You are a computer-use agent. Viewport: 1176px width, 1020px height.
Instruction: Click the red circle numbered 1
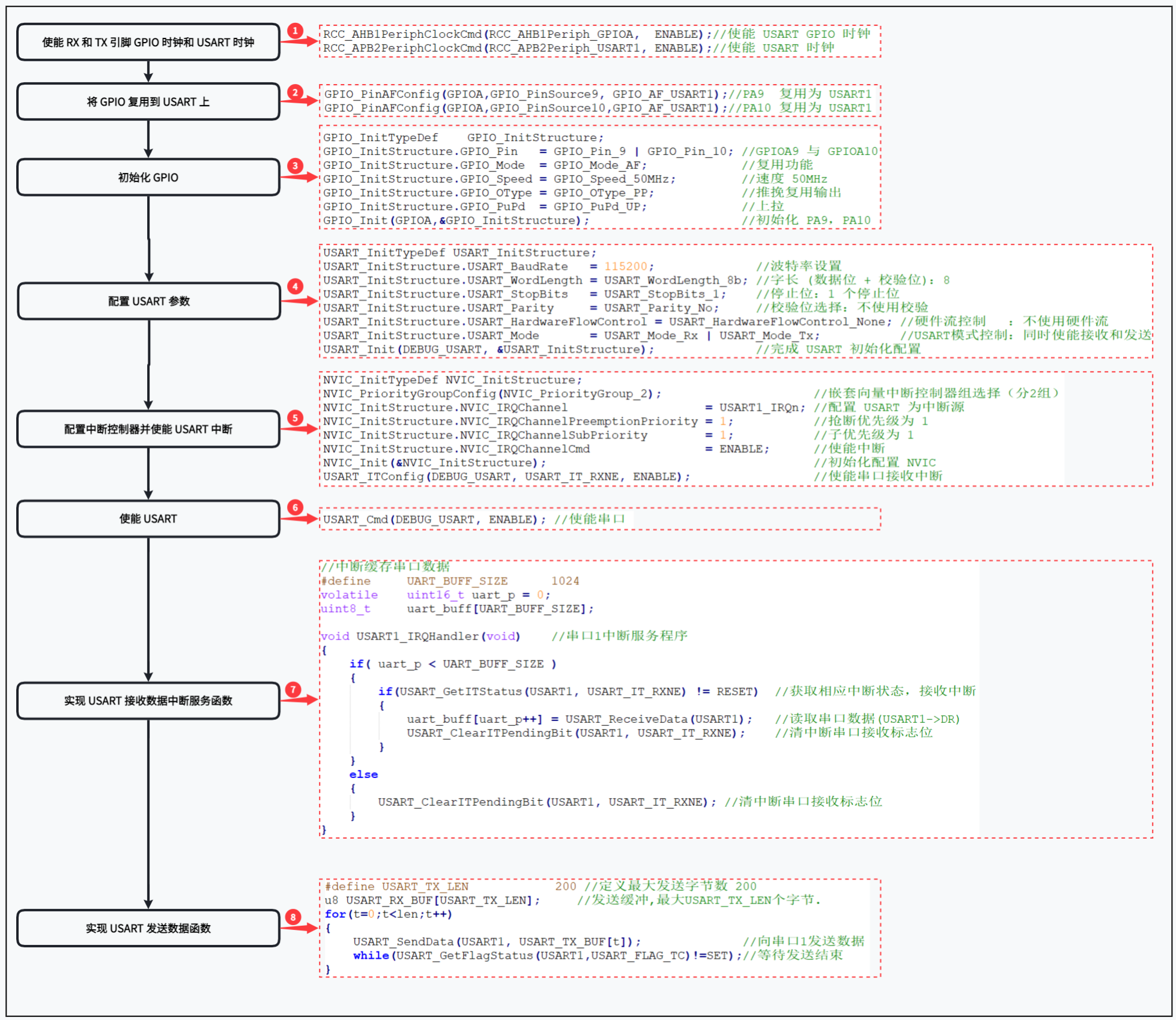click(x=294, y=31)
